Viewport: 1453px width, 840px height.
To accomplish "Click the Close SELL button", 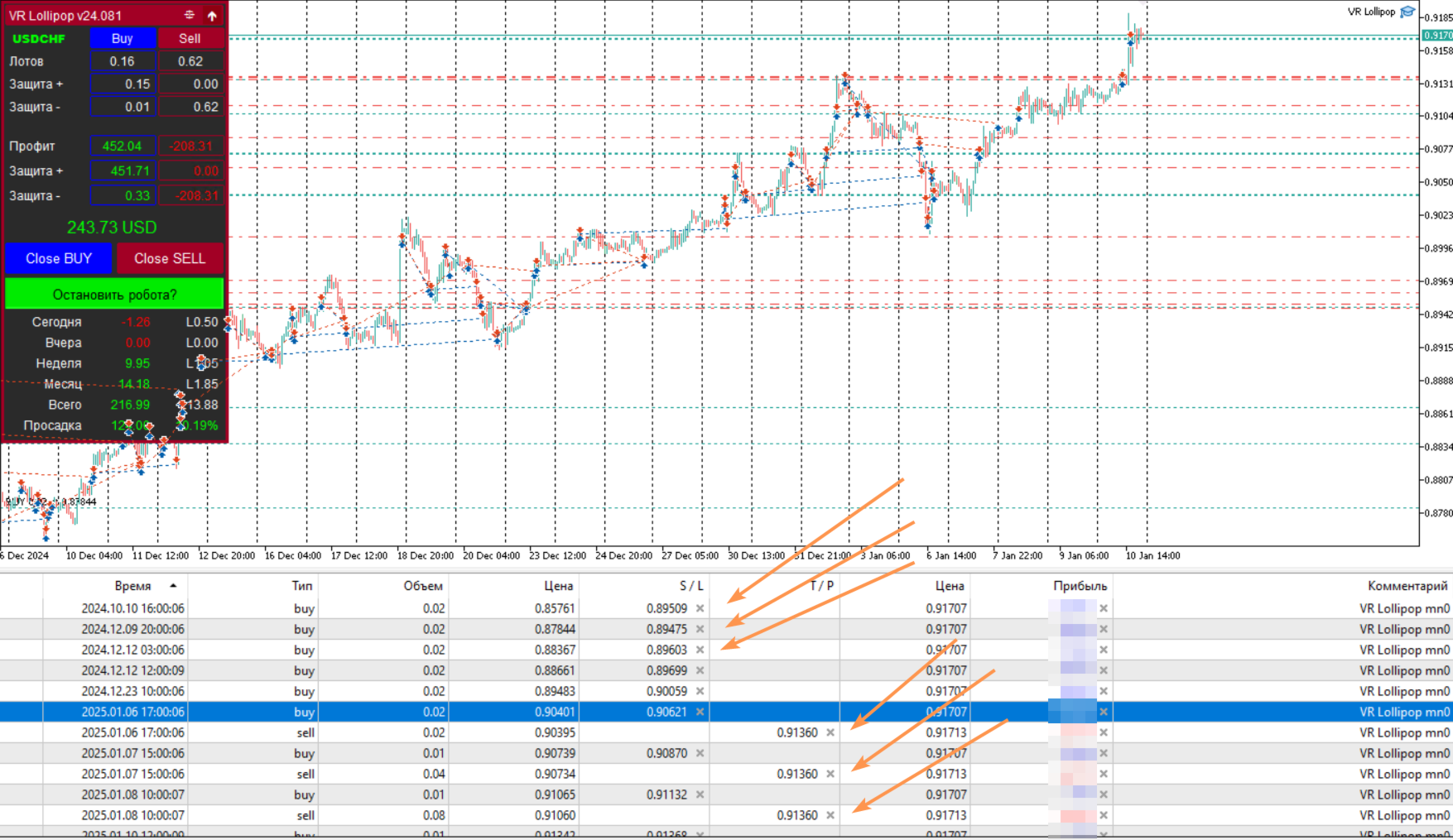I will pyautogui.click(x=170, y=258).
